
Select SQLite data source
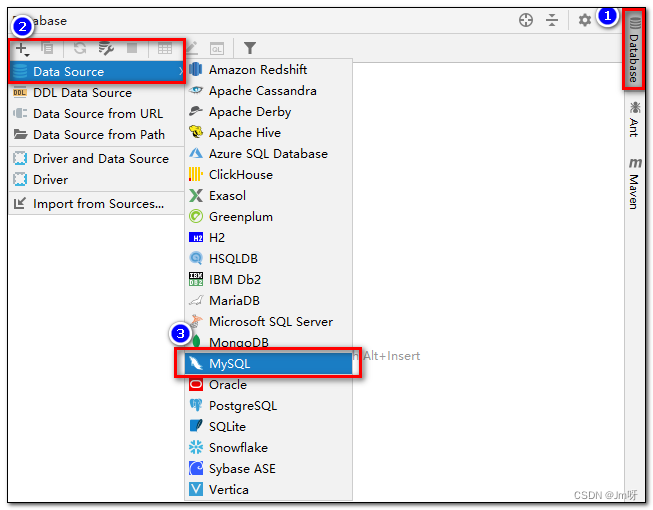pyautogui.click(x=269, y=427)
